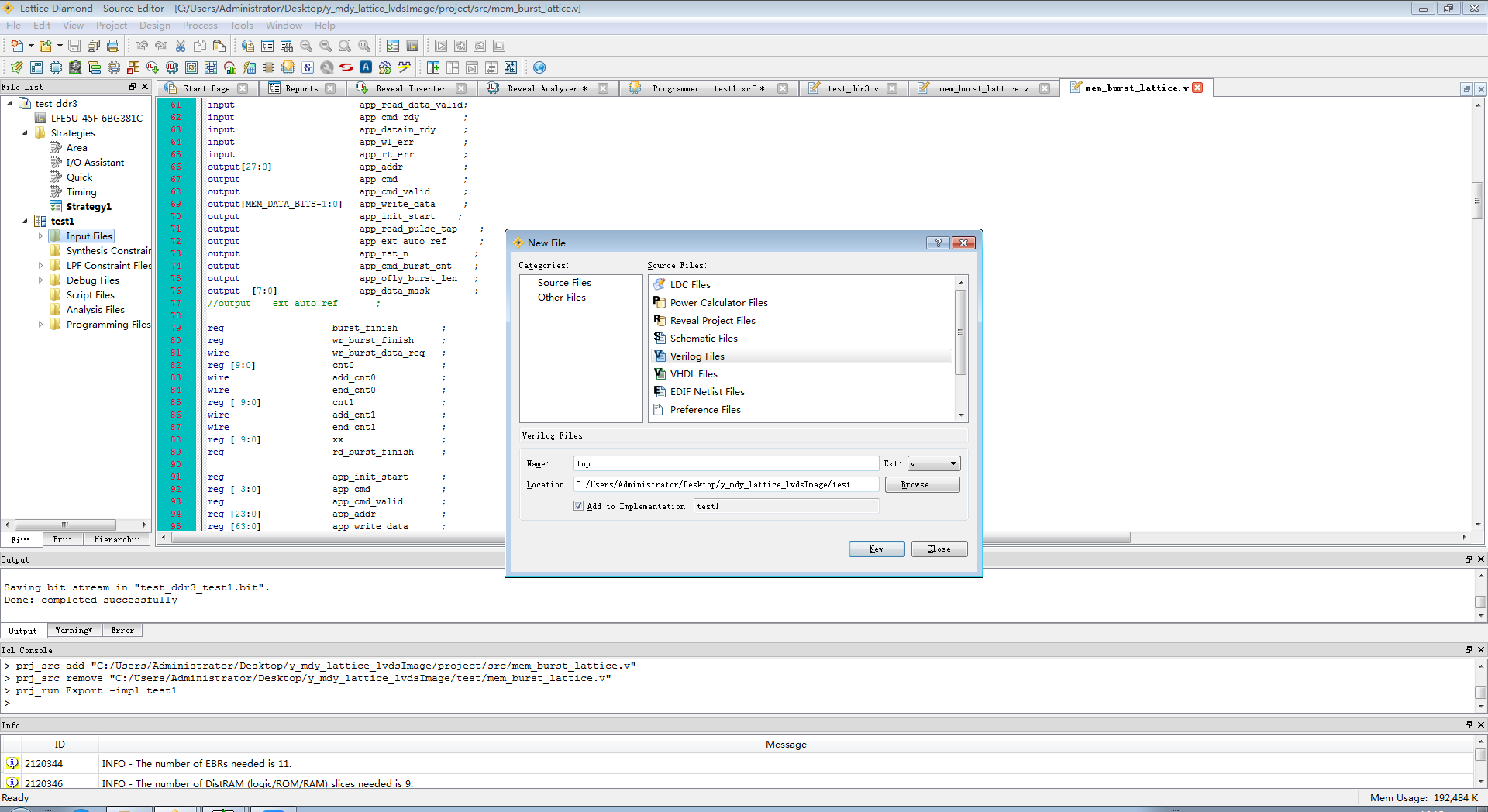Click the blue A toolbar icon
This screenshot has height=812, width=1488.
[x=366, y=67]
